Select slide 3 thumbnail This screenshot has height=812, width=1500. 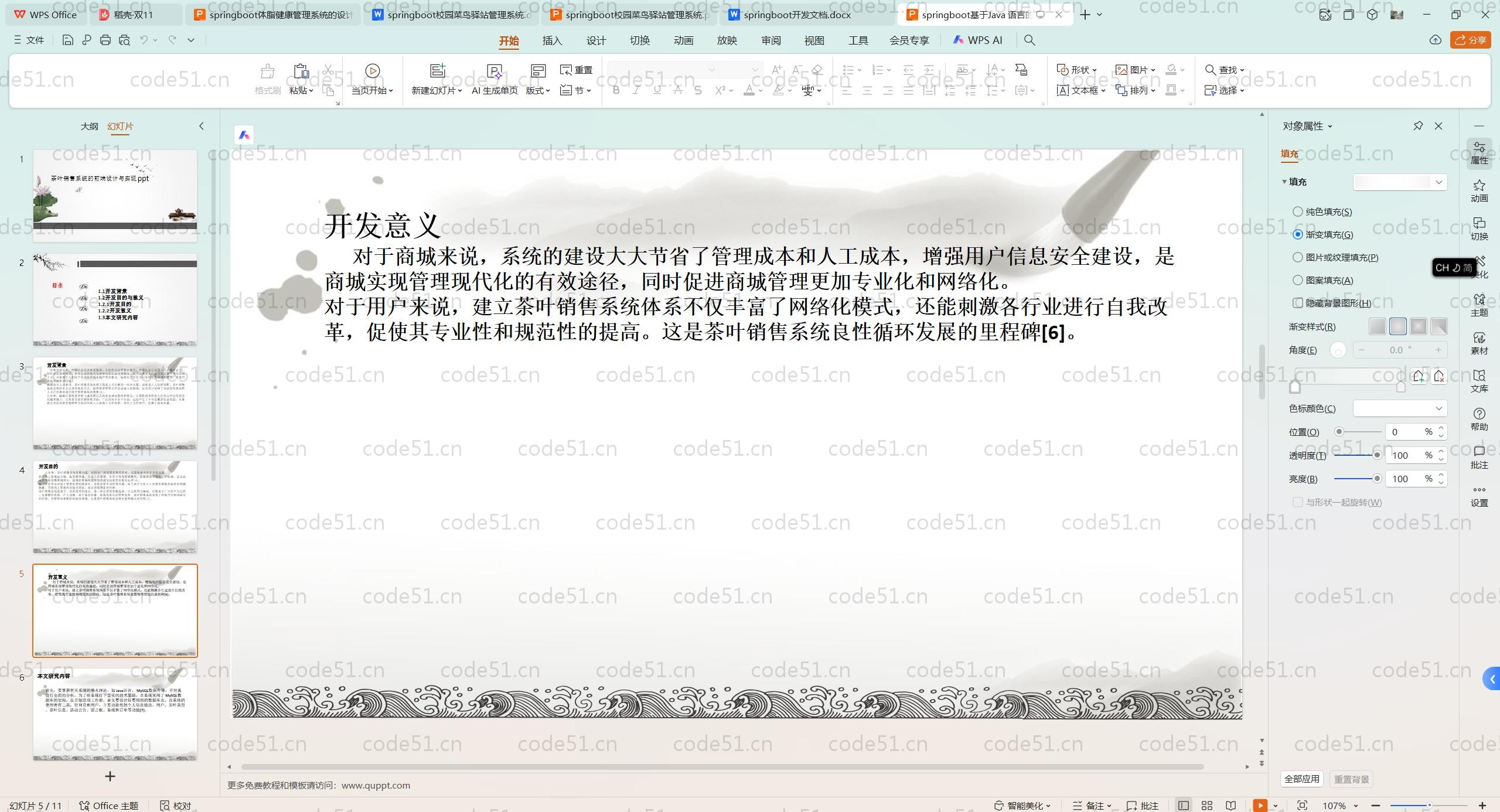tap(115, 403)
